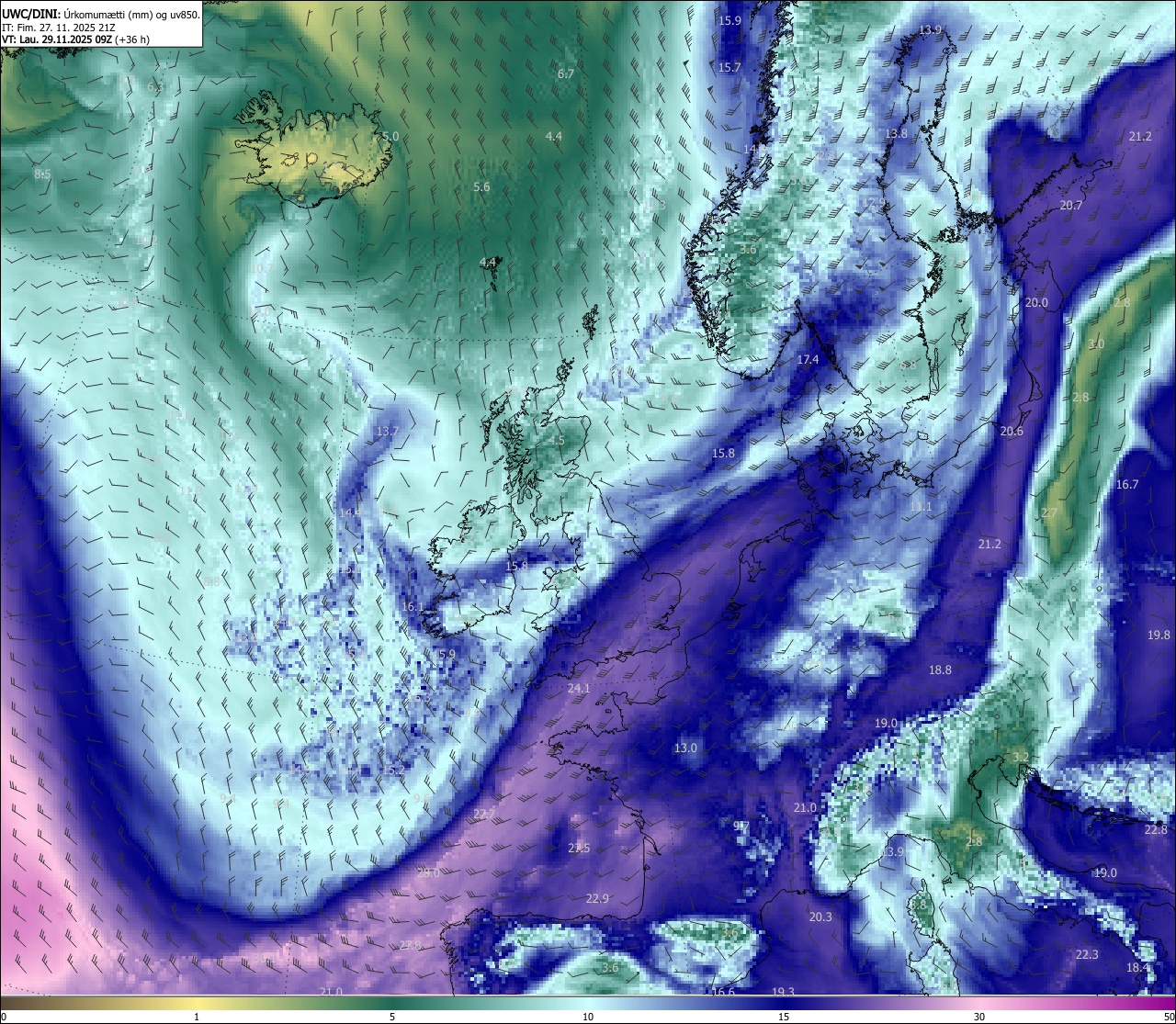Select the 20.7 value label
1176x1024 pixels.
point(1071,205)
